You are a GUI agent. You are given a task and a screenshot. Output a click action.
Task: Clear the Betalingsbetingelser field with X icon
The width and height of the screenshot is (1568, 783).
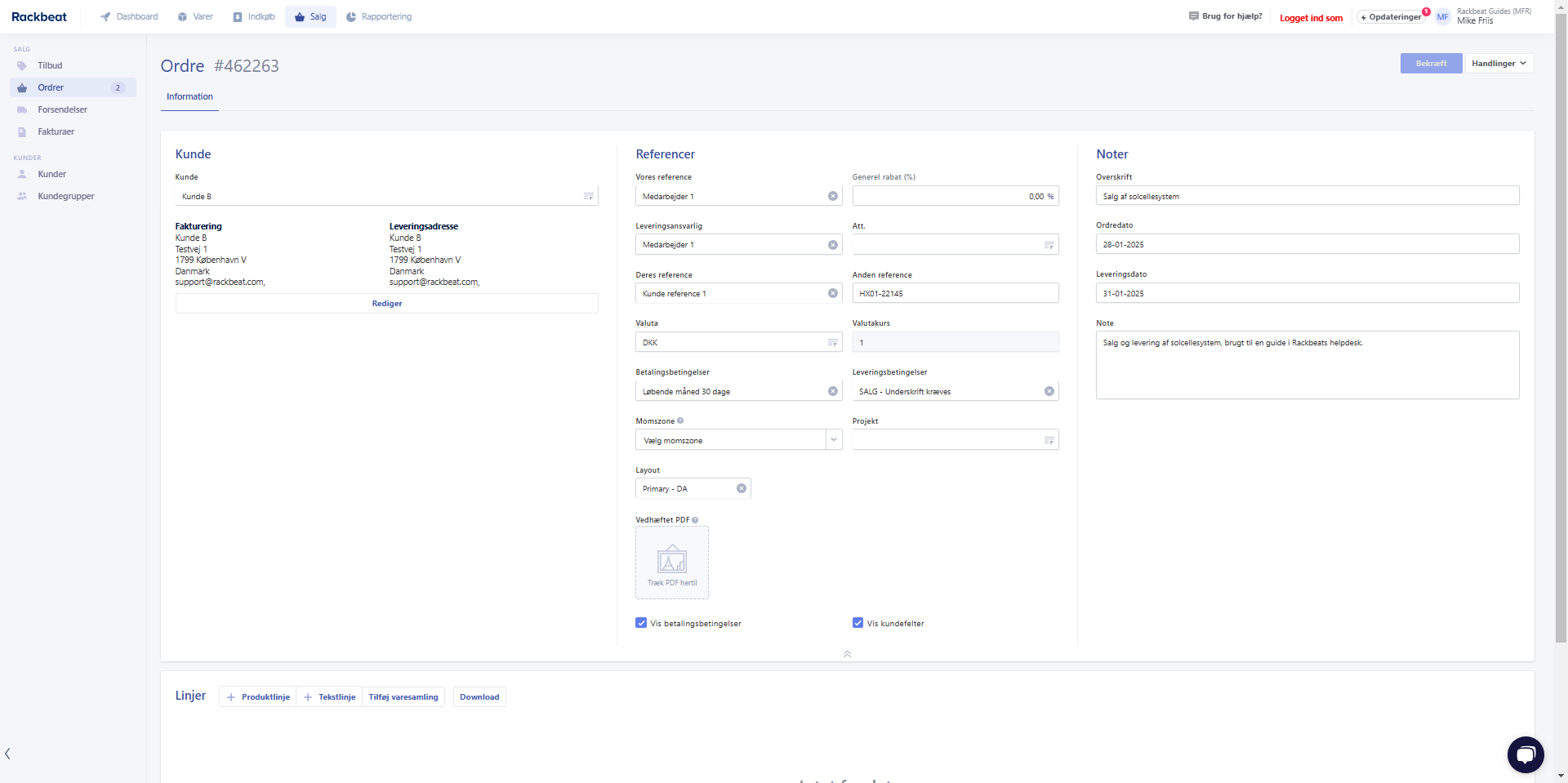832,391
